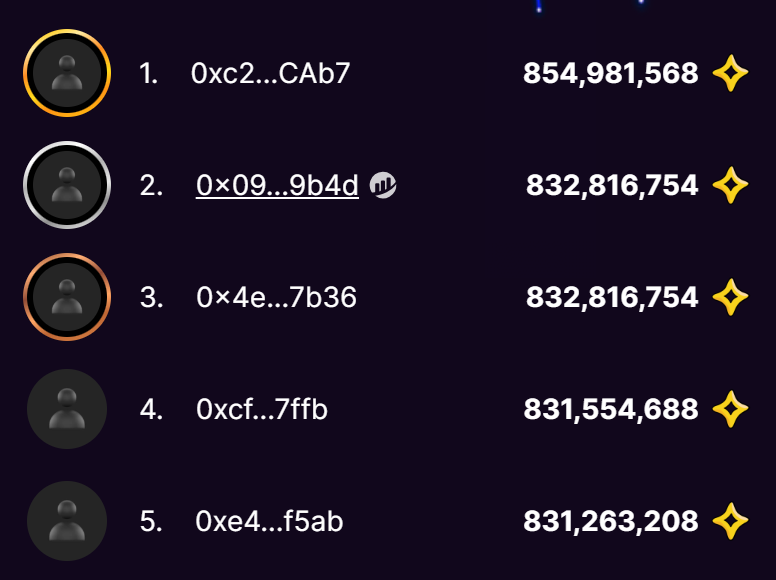Select wallet address 0x4e...7b36
This screenshot has width=776, height=580.
276,297
